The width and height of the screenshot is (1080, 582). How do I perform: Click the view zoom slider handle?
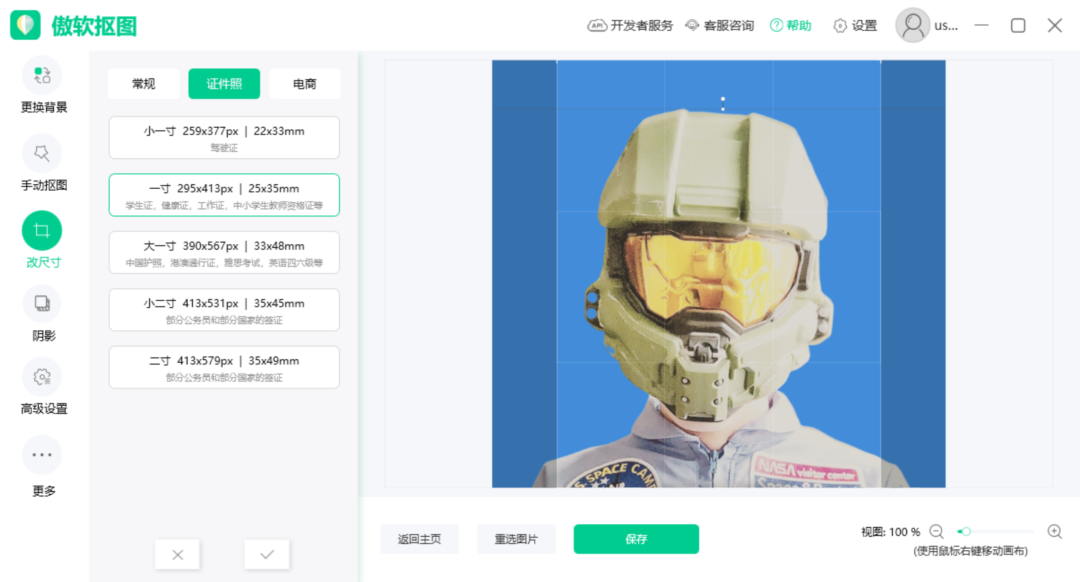click(x=966, y=532)
